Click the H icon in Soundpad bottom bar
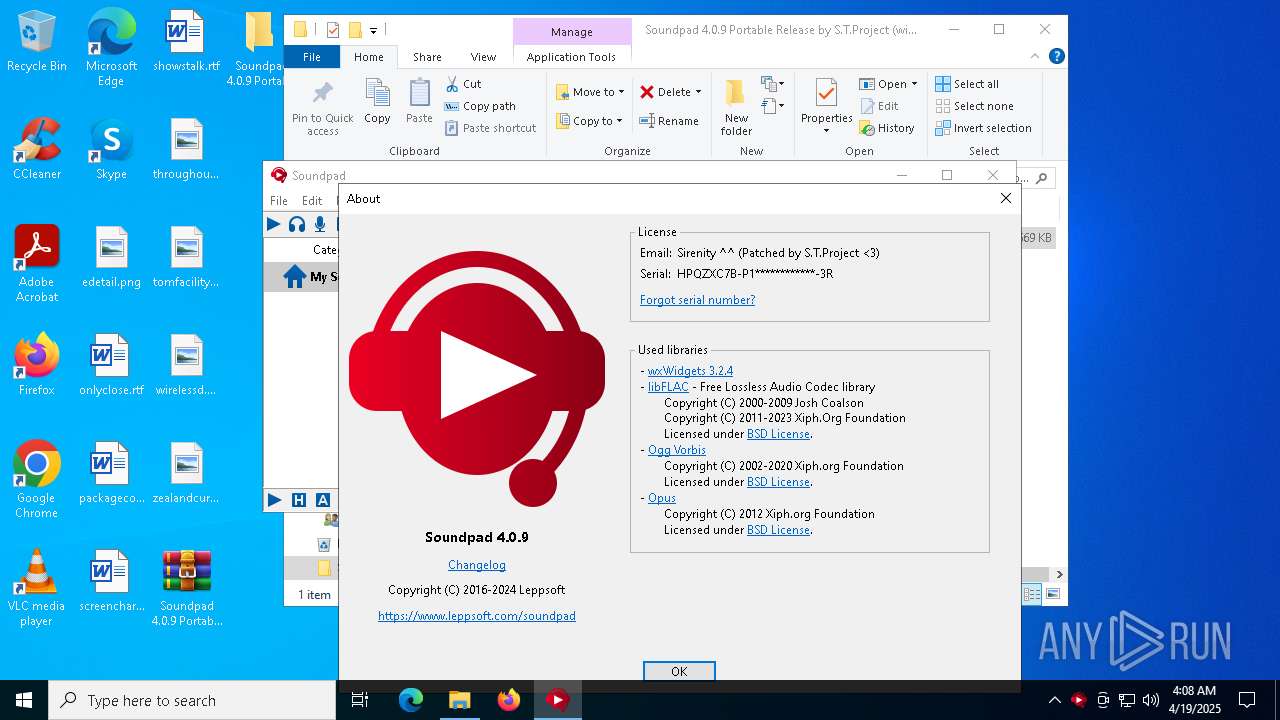Image resolution: width=1280 pixels, height=720 pixels. pos(298,499)
